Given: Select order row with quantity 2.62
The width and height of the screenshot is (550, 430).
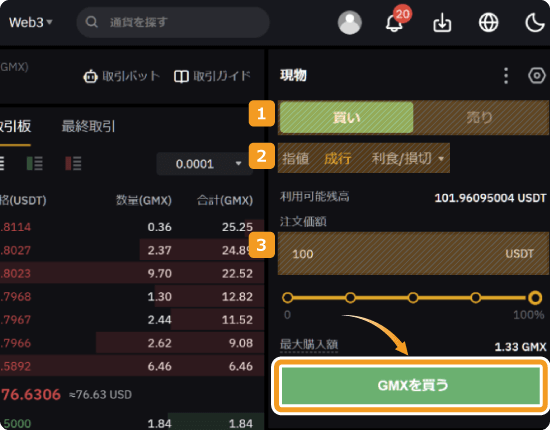Looking at the screenshot, I should (132, 343).
